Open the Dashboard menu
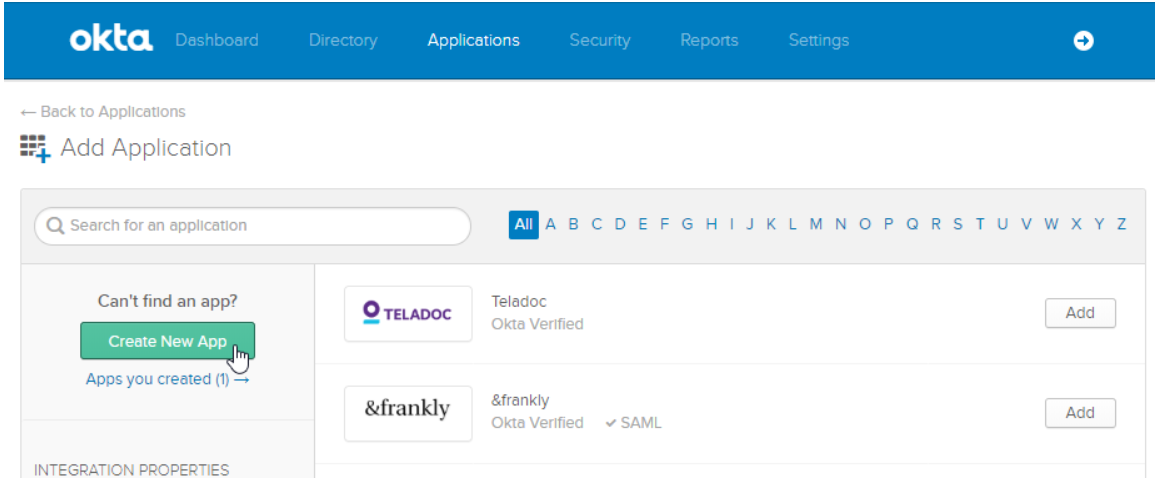 point(217,40)
